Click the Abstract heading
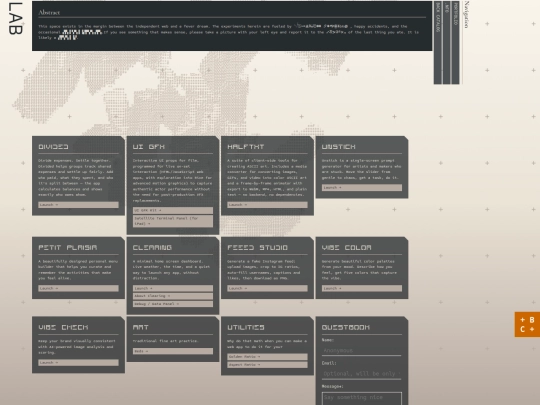Image resolution: width=540 pixels, height=405 pixels. (49, 12)
